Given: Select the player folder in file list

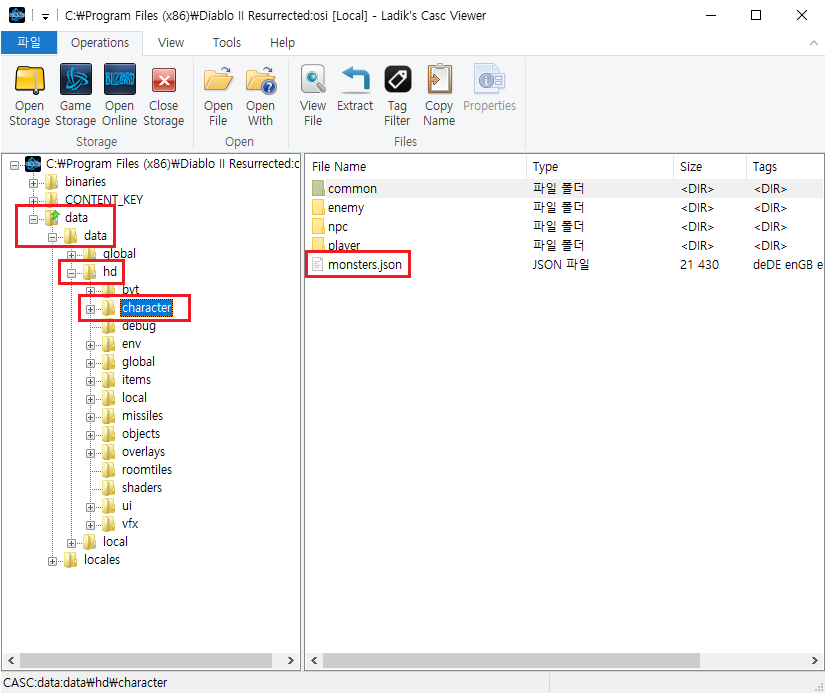Looking at the screenshot, I should (343, 246).
